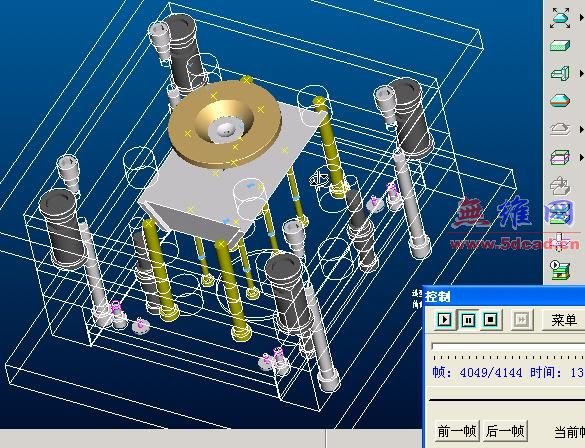
Task: Open flyout arrow beside grayed surface outline icon
Action: tap(581, 129)
